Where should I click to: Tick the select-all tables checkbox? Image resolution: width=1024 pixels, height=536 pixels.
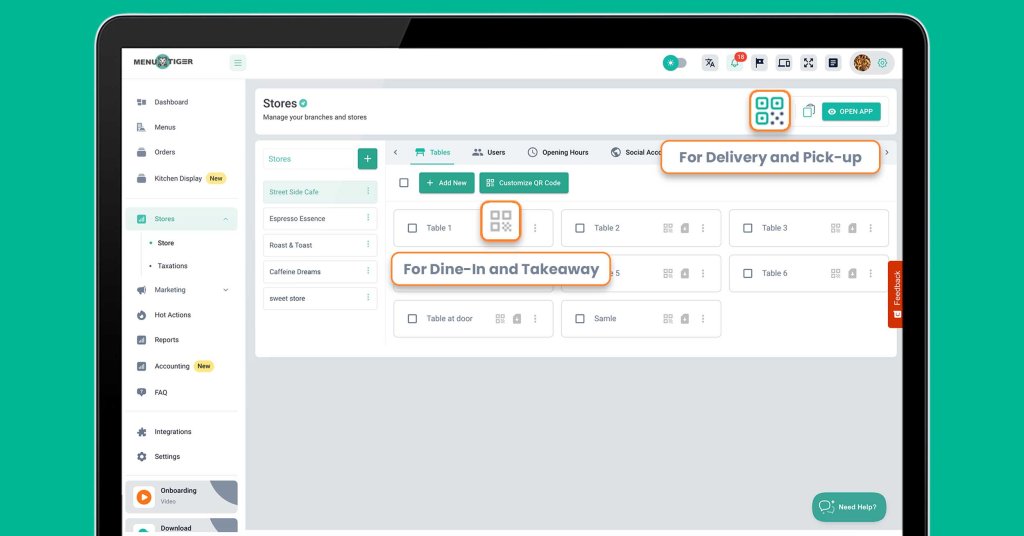404,183
